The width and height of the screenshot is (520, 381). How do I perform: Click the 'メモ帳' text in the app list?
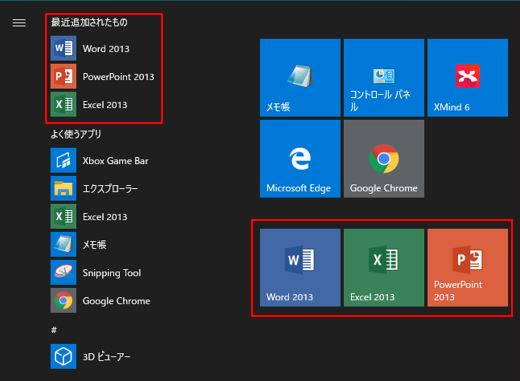pyautogui.click(x=94, y=245)
